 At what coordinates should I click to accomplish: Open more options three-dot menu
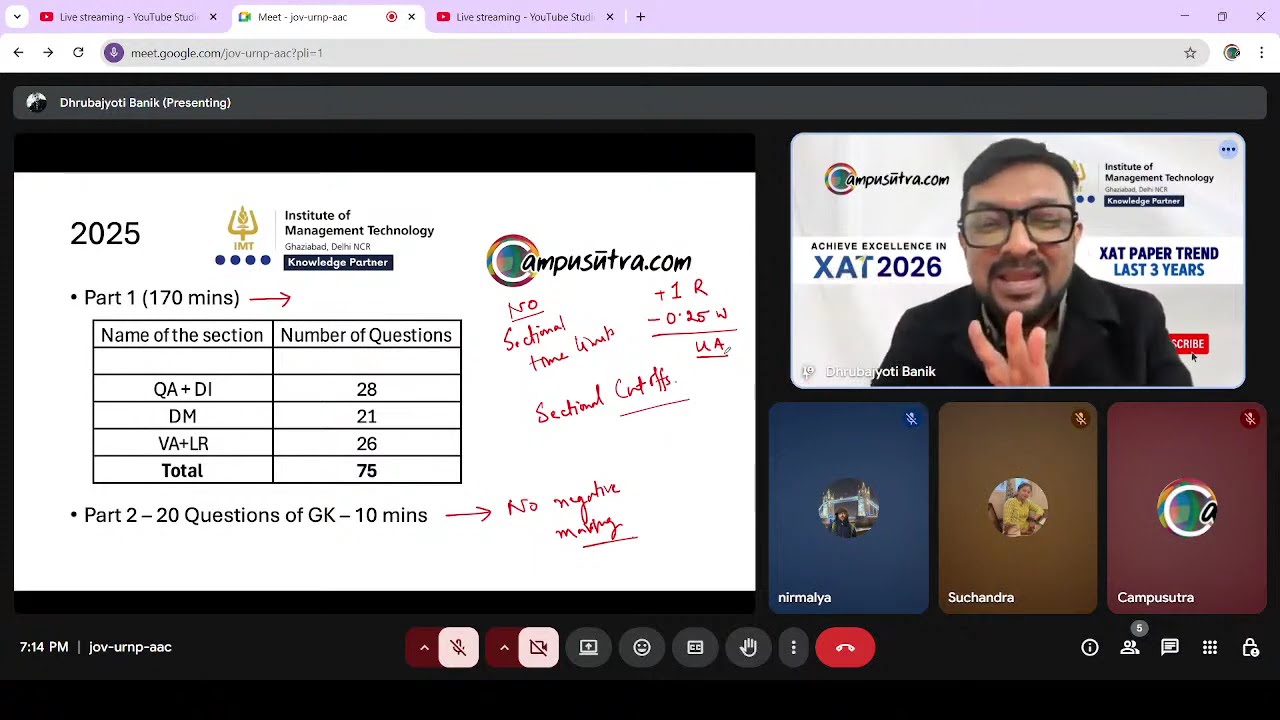point(793,647)
